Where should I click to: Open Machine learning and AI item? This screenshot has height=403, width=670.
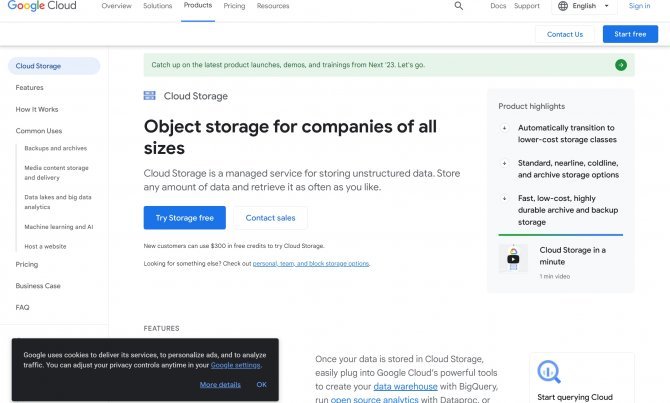coord(59,227)
